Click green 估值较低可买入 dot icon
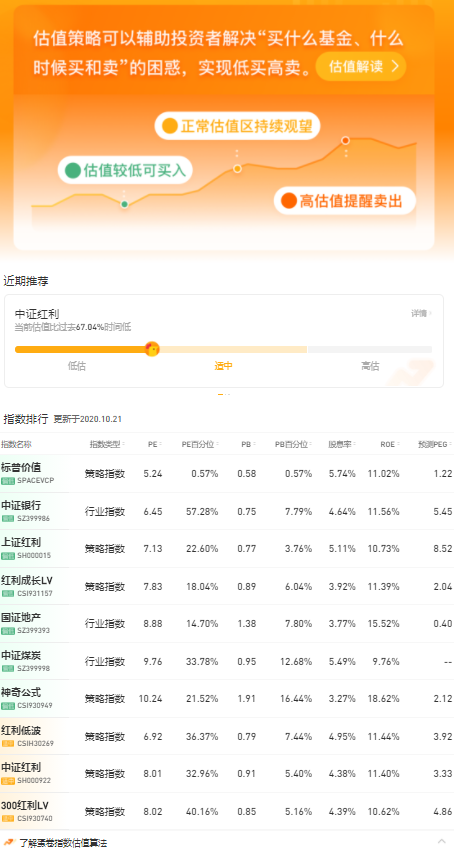The width and height of the screenshot is (470, 852). tap(72, 171)
